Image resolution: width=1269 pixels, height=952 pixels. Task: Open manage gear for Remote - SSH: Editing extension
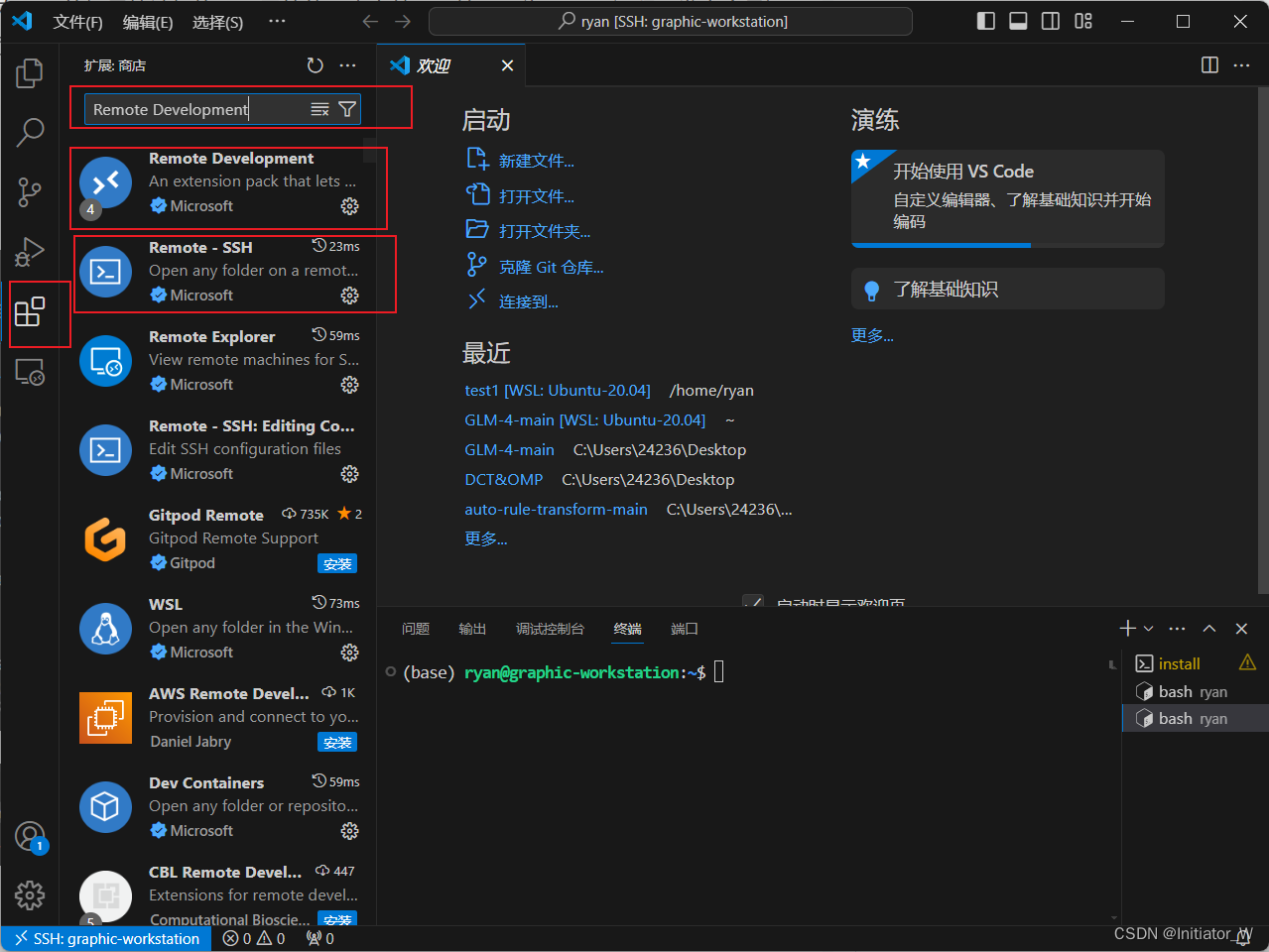tap(349, 474)
